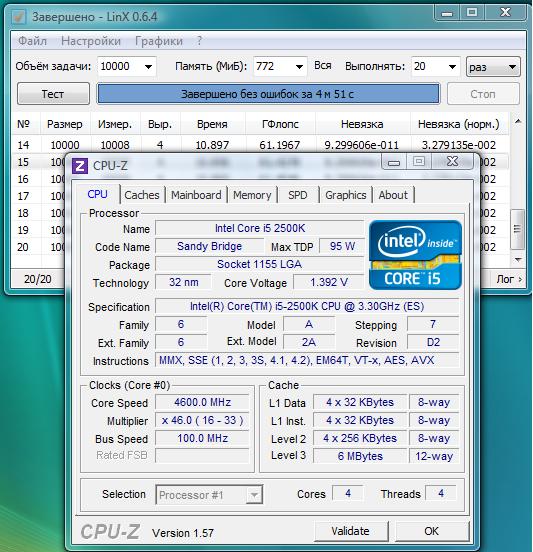Open the Графики menu in LinX
The width and height of the screenshot is (533, 552).
[x=159, y=41]
